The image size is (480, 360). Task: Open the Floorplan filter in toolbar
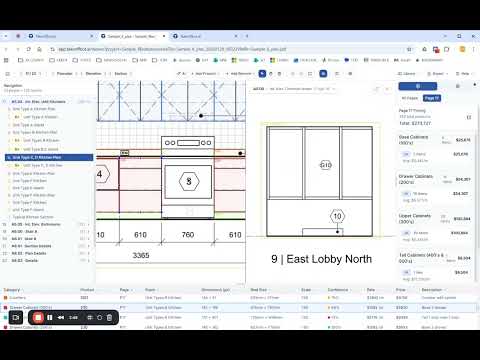coord(64,74)
